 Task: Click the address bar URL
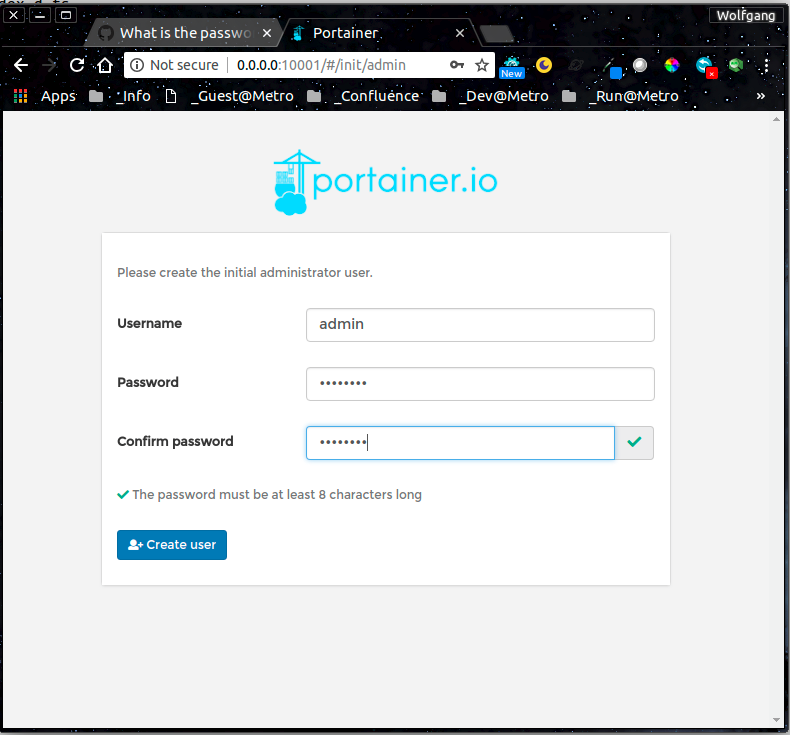[x=321, y=65]
